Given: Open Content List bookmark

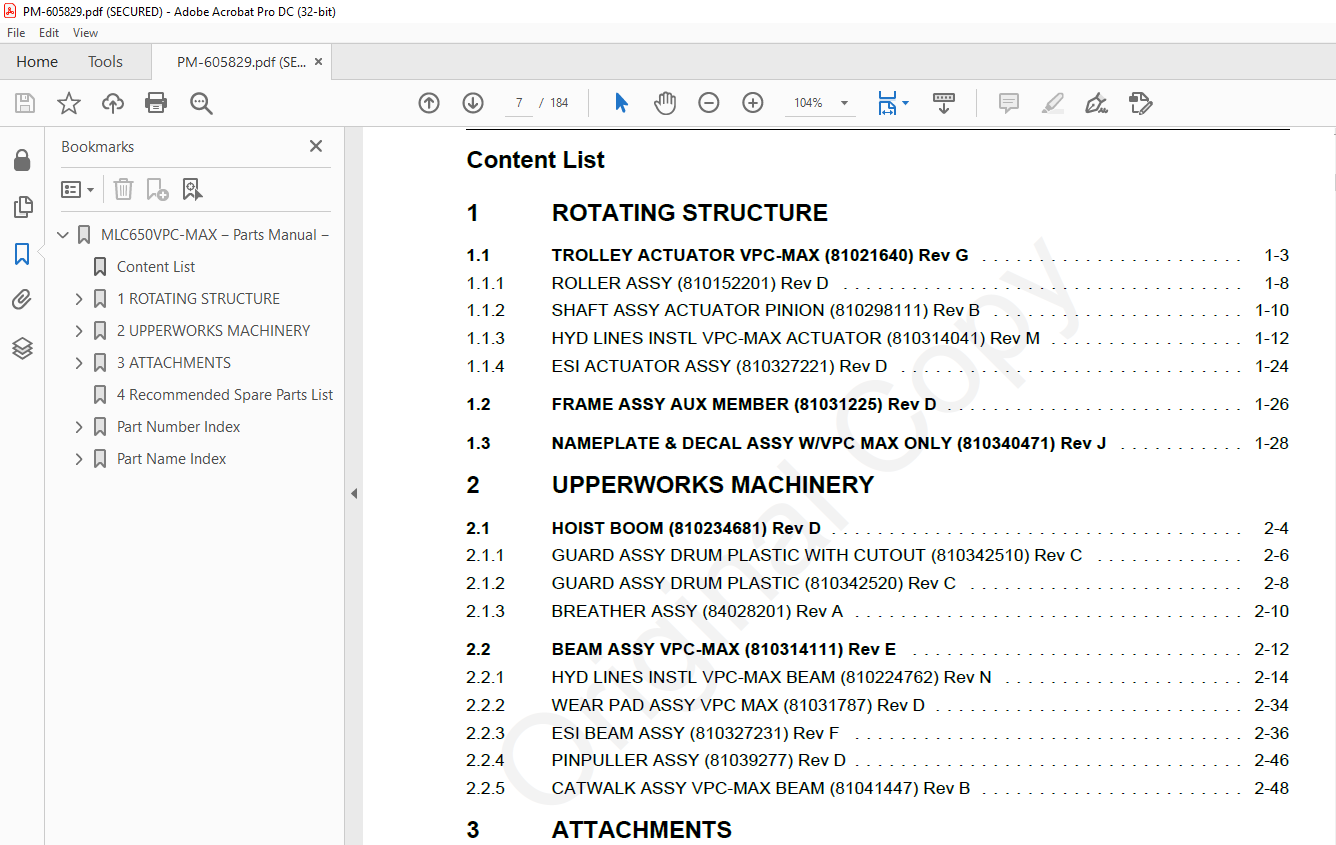Looking at the screenshot, I should 156,267.
